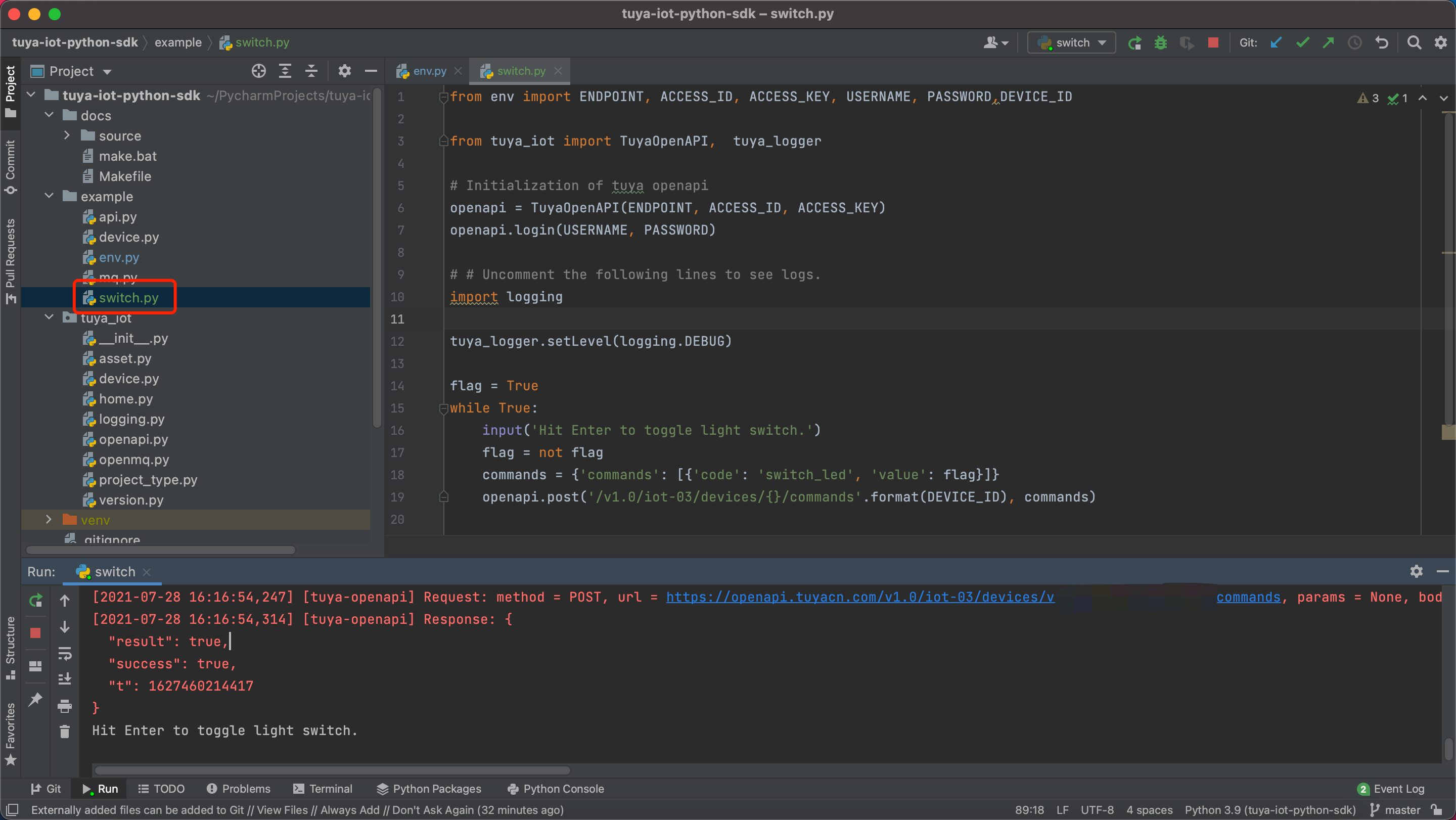Start debugging with the bug icon
1456x820 pixels.
[1160, 42]
